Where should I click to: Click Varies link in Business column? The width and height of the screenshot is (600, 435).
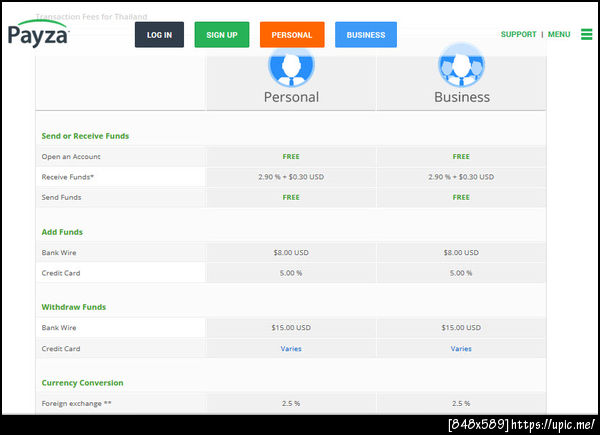point(461,349)
